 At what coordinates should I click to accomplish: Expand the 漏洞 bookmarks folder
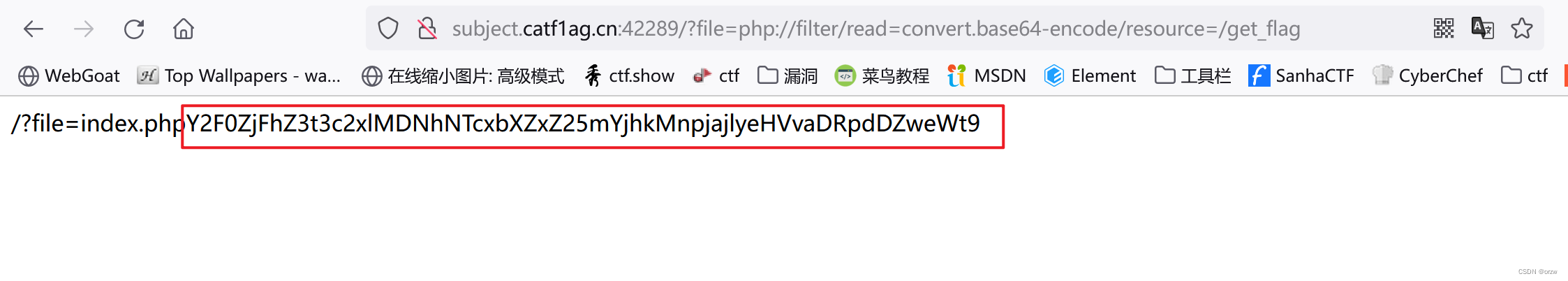787,75
